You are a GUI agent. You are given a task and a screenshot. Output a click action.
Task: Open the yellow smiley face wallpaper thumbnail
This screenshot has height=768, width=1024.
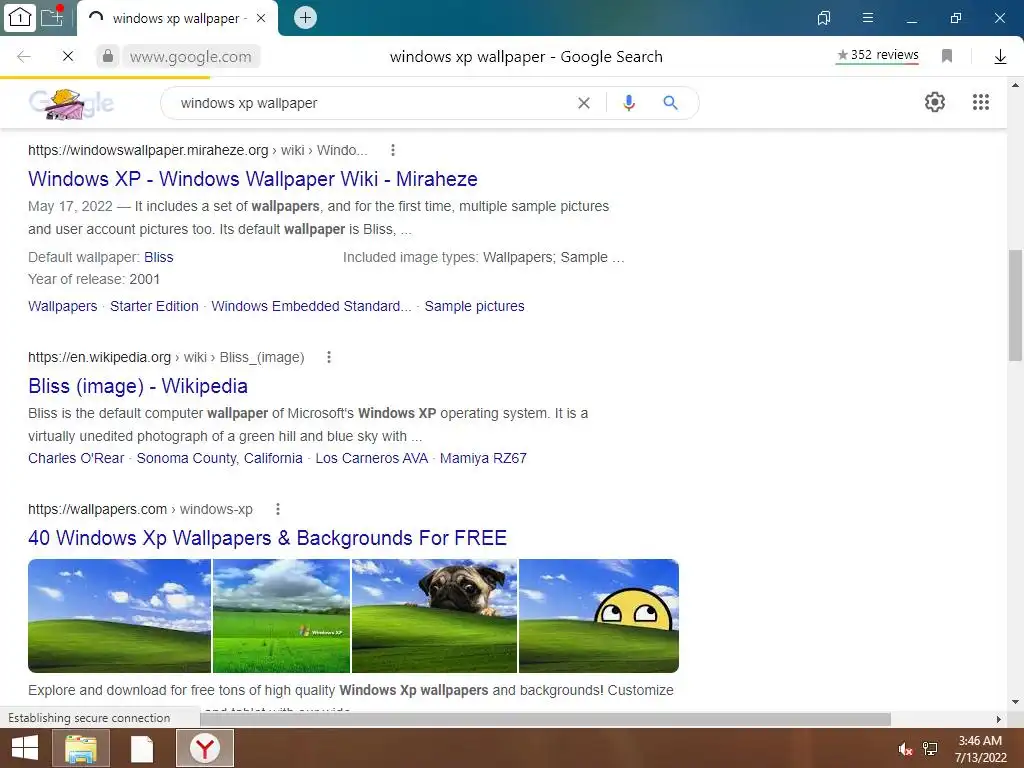click(x=599, y=616)
